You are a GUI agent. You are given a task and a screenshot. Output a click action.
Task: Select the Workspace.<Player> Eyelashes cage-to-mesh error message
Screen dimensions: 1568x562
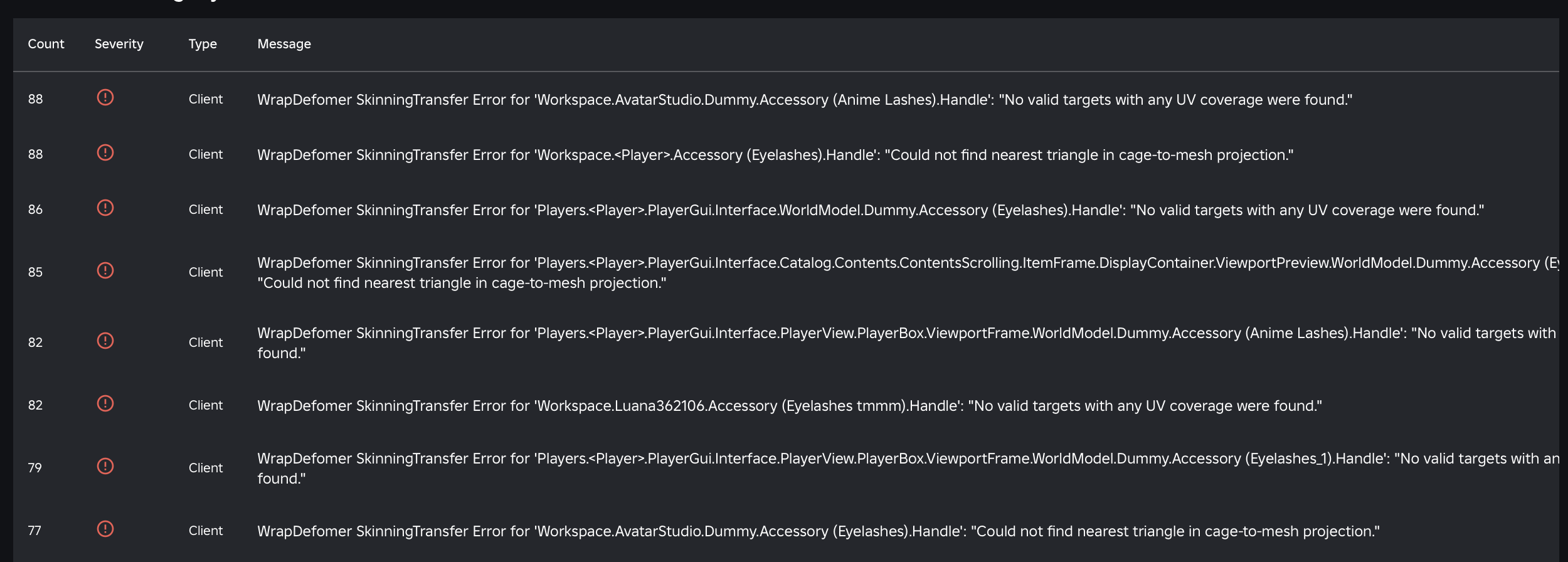point(775,155)
